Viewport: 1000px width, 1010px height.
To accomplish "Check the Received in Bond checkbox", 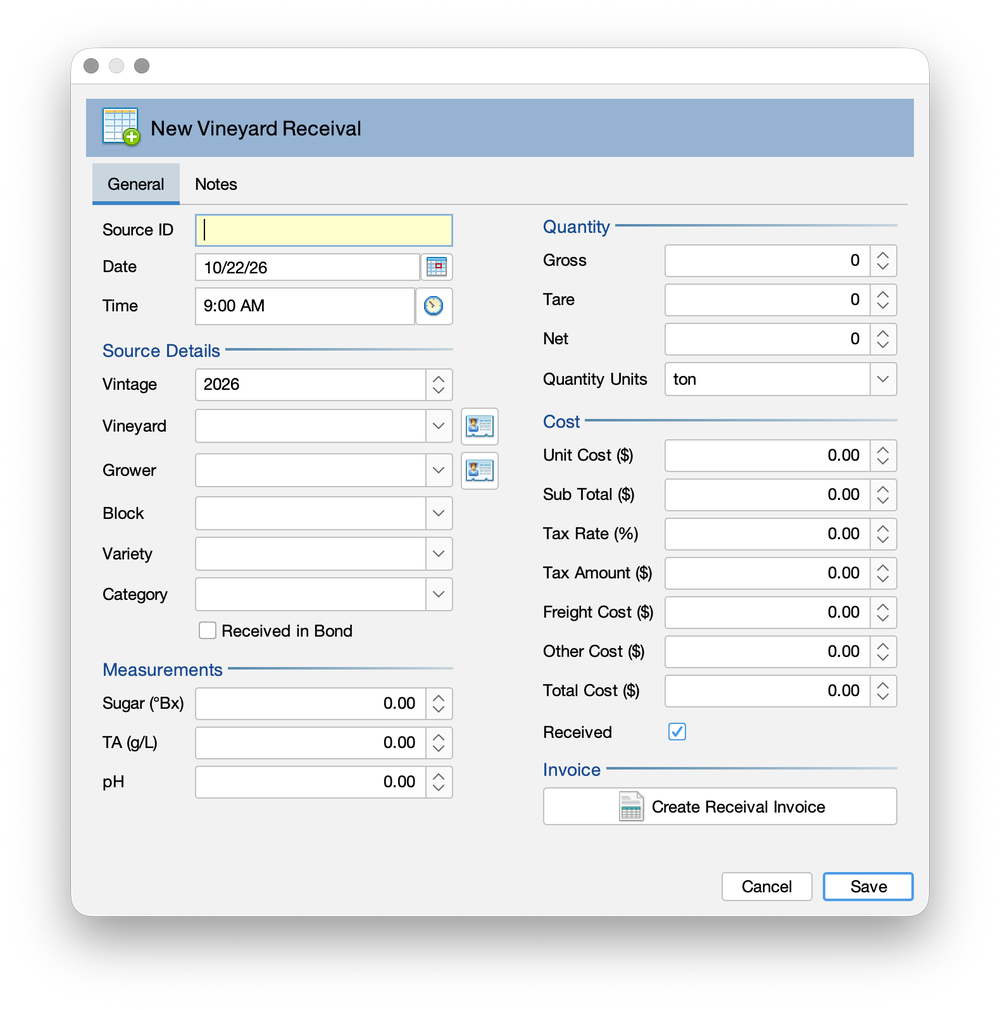I will (x=207, y=631).
